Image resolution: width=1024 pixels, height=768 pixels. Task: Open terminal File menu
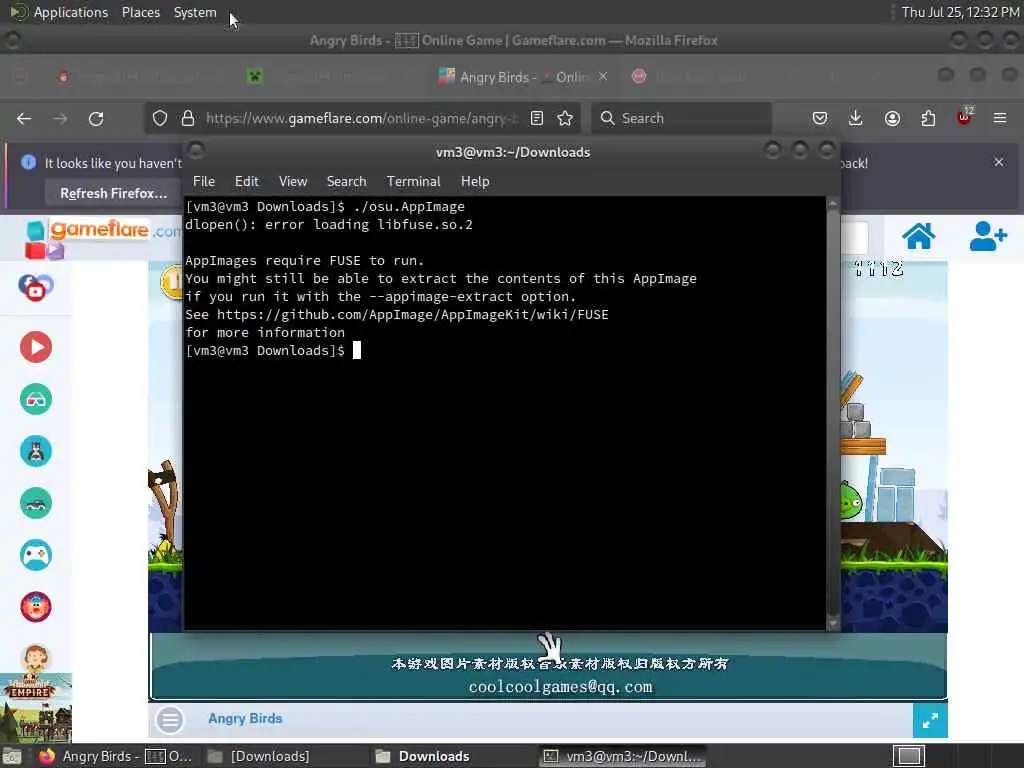tap(204, 182)
